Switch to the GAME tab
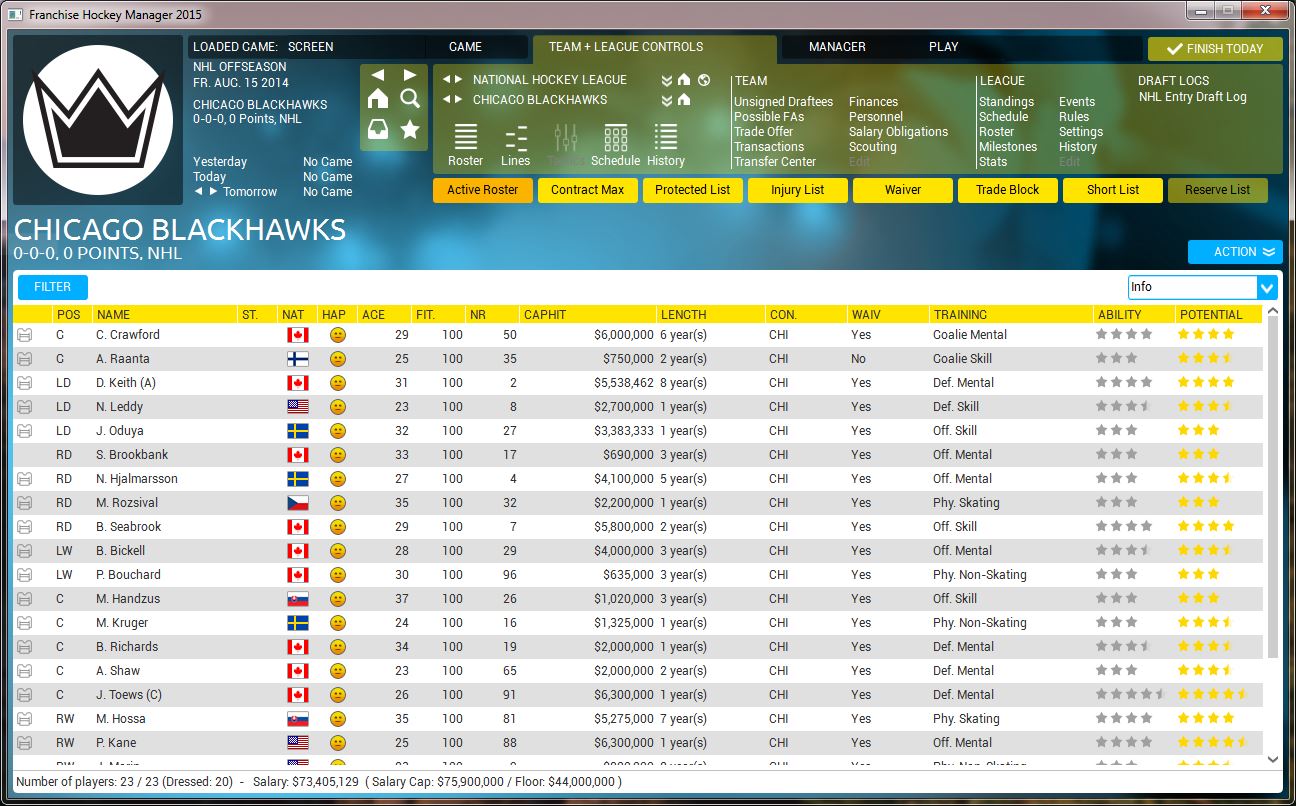 click(x=465, y=47)
